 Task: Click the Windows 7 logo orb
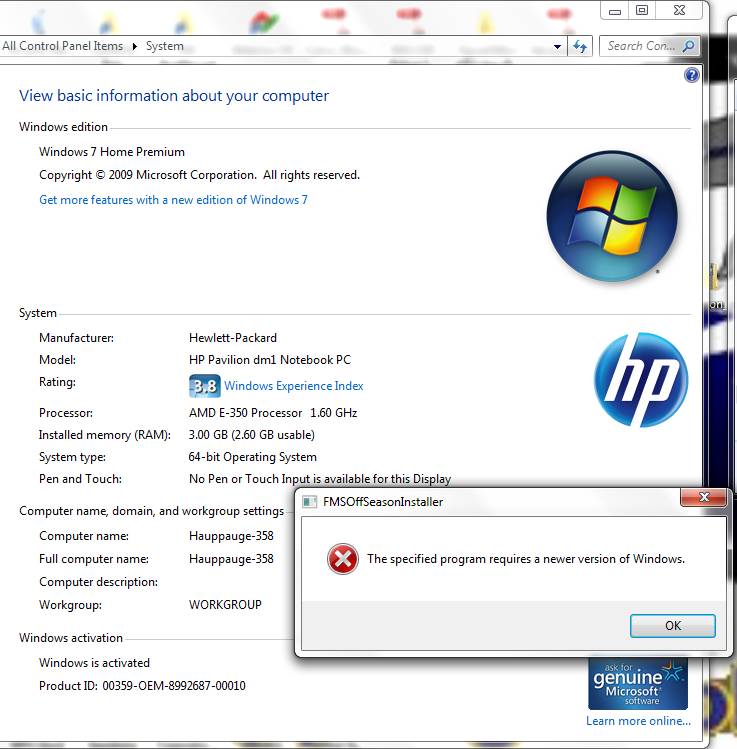[x=611, y=216]
